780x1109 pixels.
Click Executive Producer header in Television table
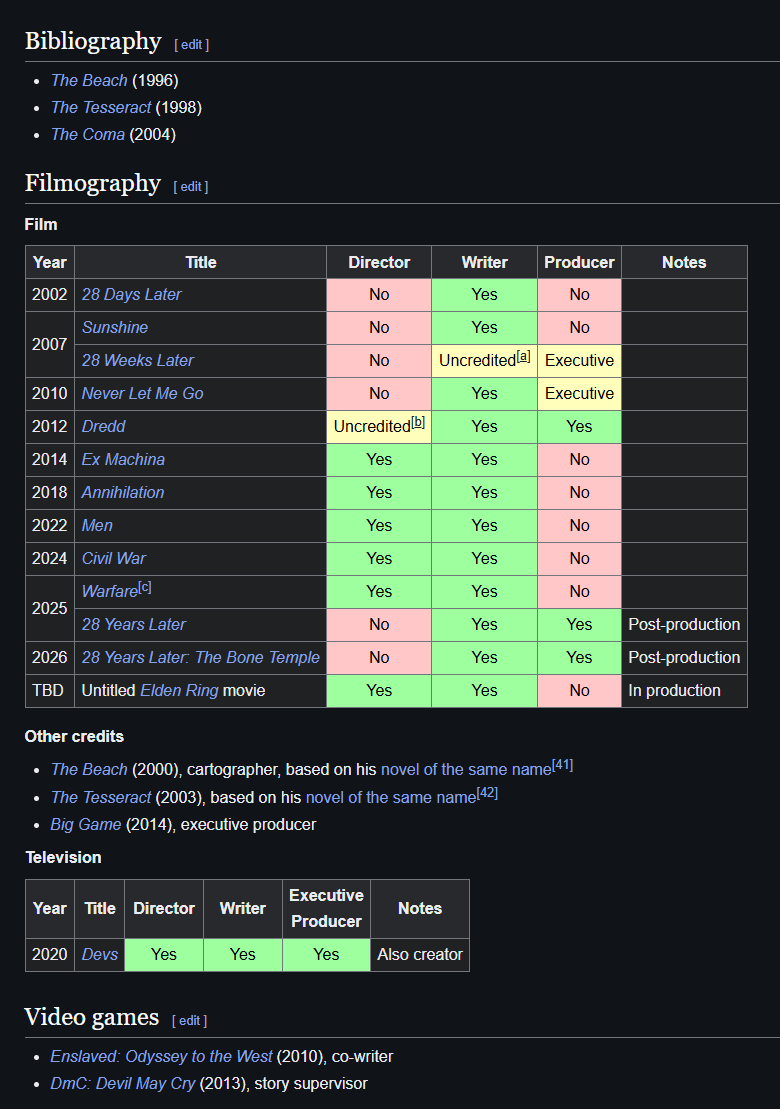click(x=326, y=909)
